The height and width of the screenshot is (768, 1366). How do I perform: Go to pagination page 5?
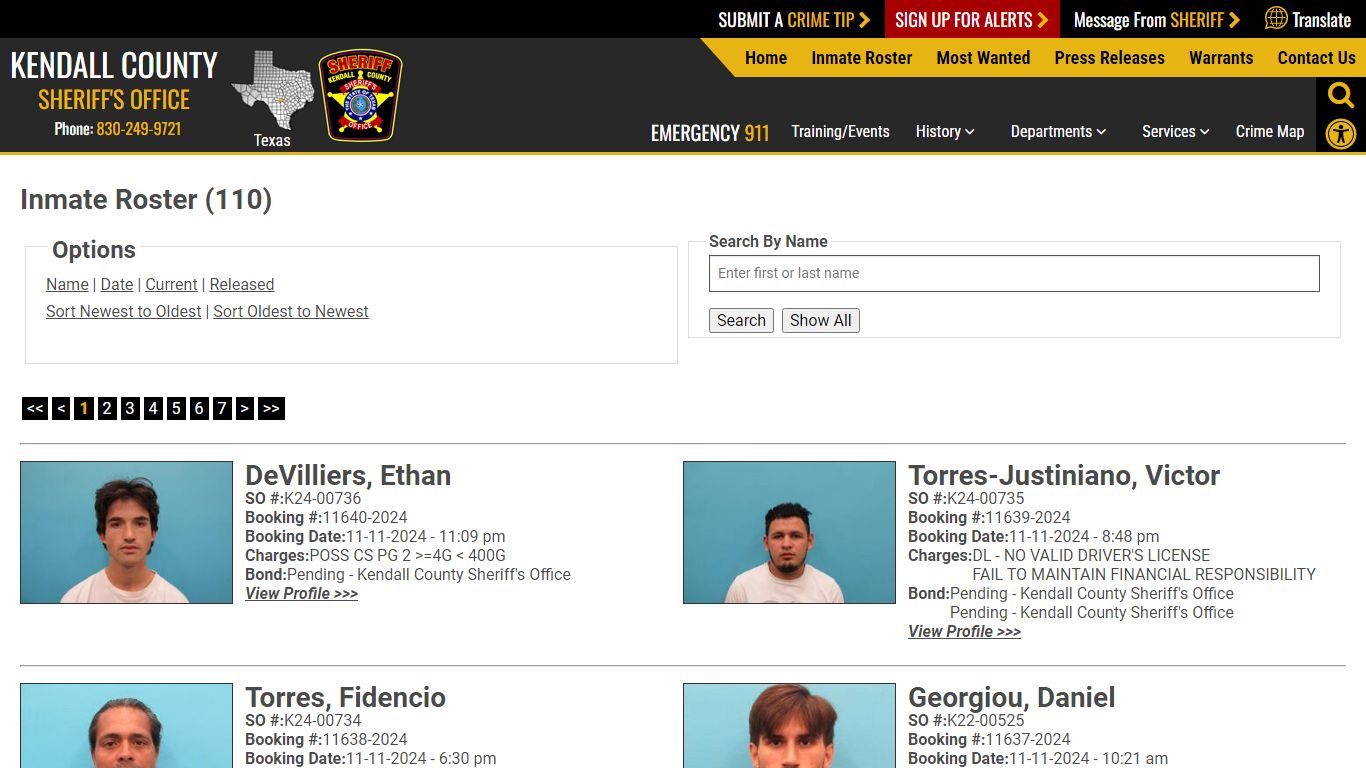pos(176,408)
